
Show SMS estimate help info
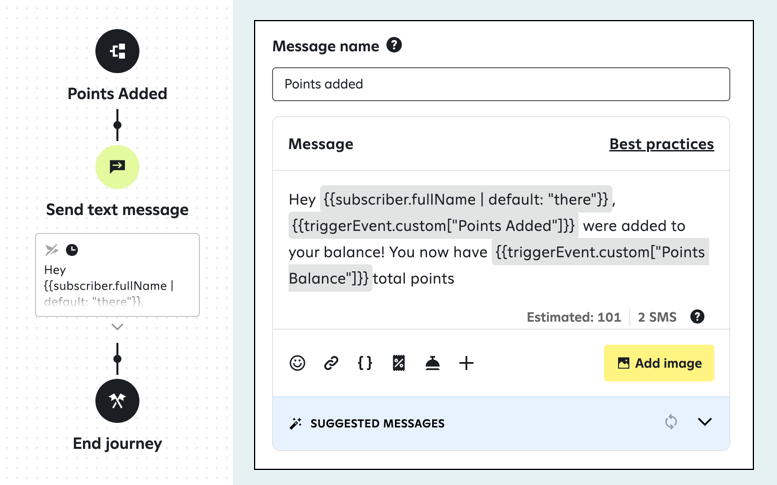[x=697, y=317]
